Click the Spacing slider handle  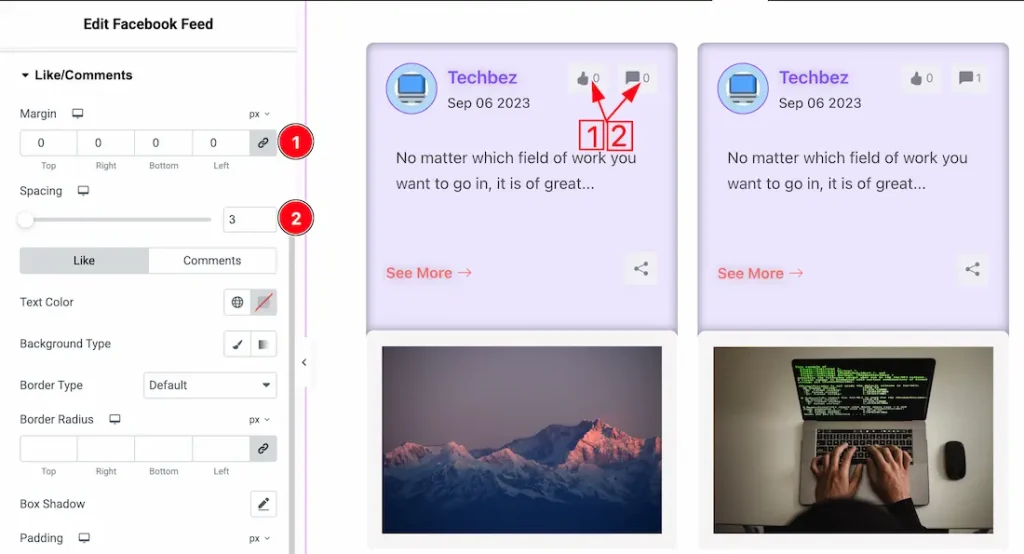pyautogui.click(x=26, y=219)
